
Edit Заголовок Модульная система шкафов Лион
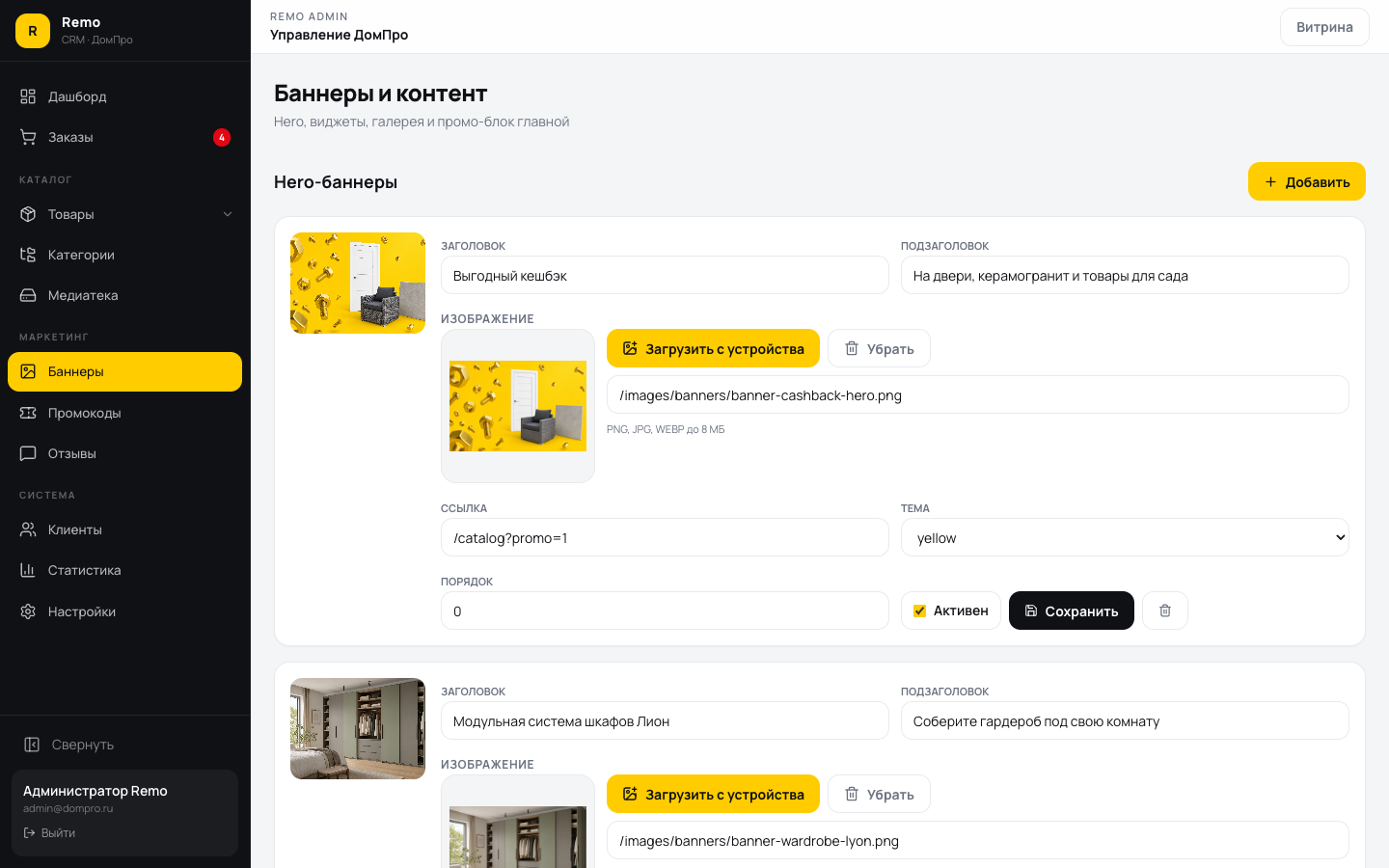tap(665, 720)
